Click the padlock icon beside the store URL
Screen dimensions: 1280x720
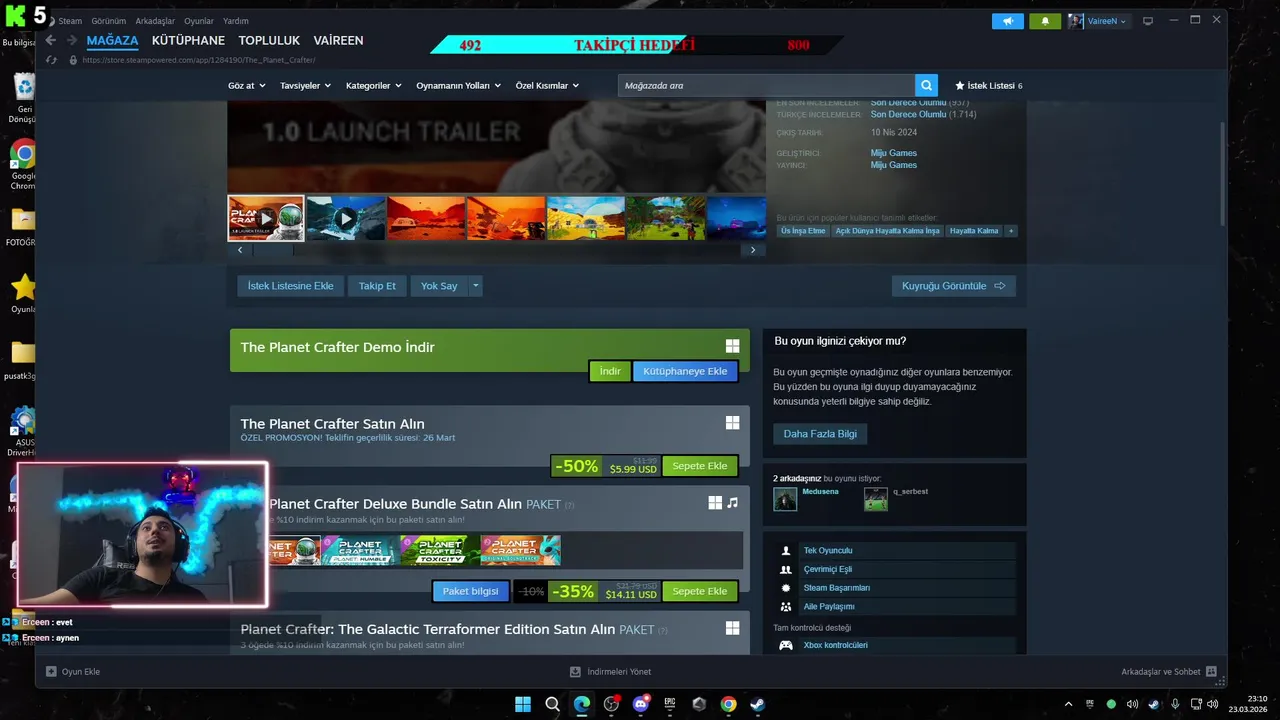(x=72, y=60)
